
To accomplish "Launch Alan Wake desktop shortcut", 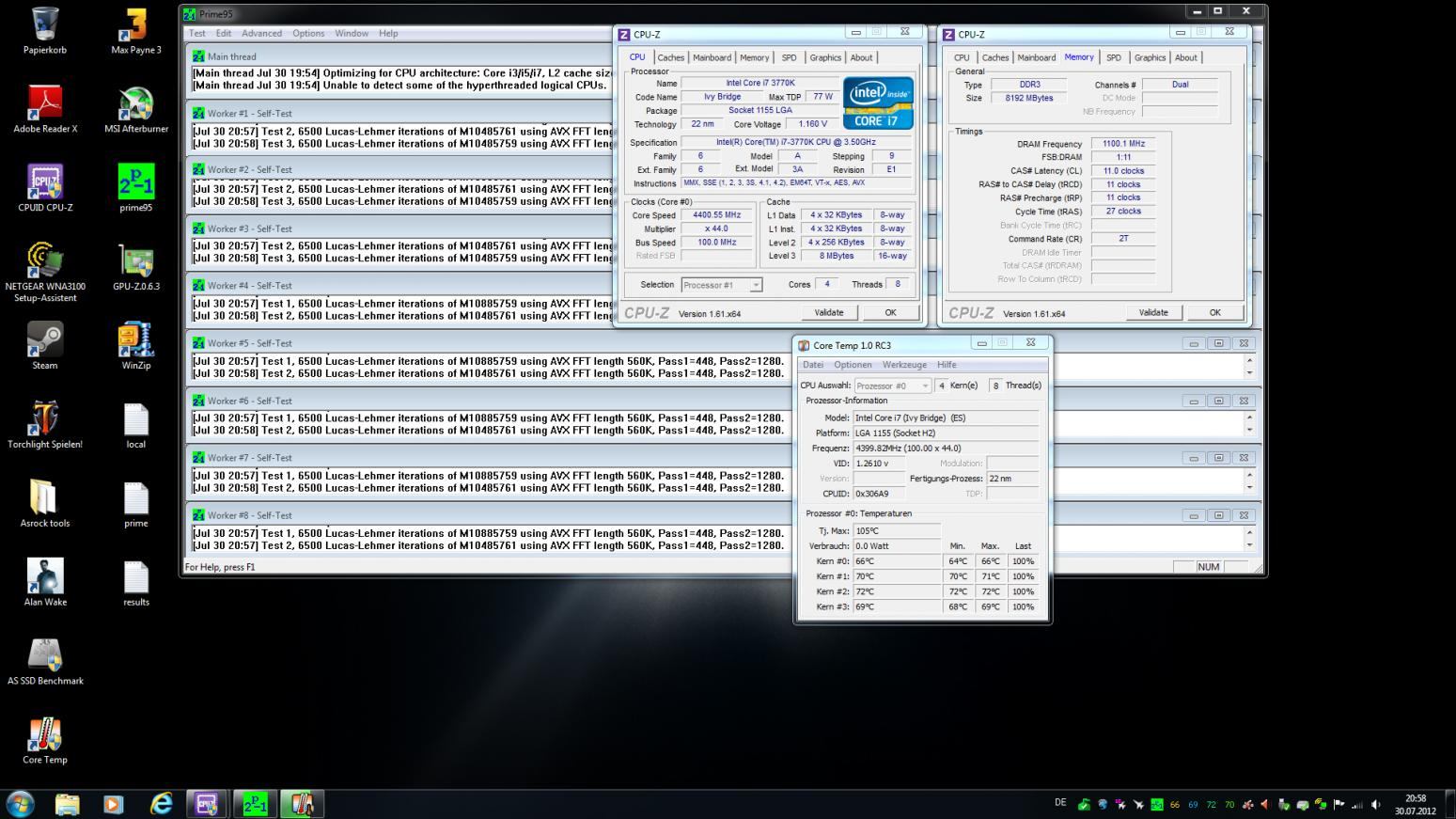I will [x=45, y=583].
